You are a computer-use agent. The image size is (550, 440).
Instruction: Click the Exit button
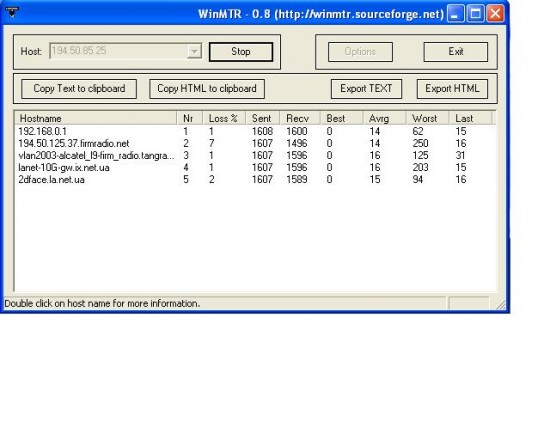tap(456, 52)
